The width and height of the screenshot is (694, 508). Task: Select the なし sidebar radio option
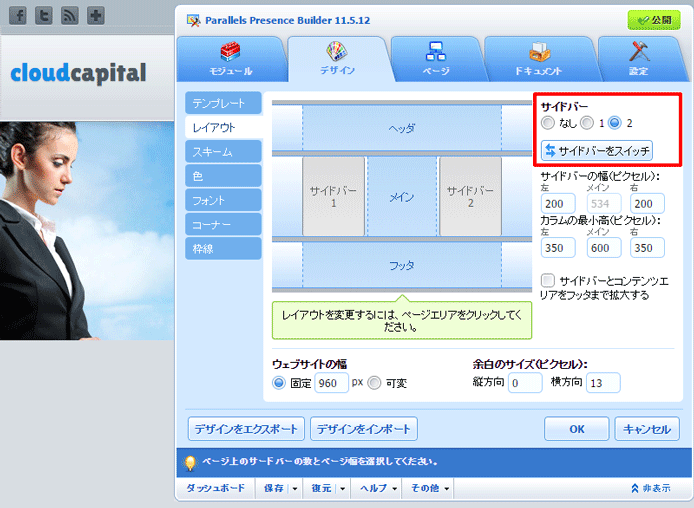tap(547, 123)
